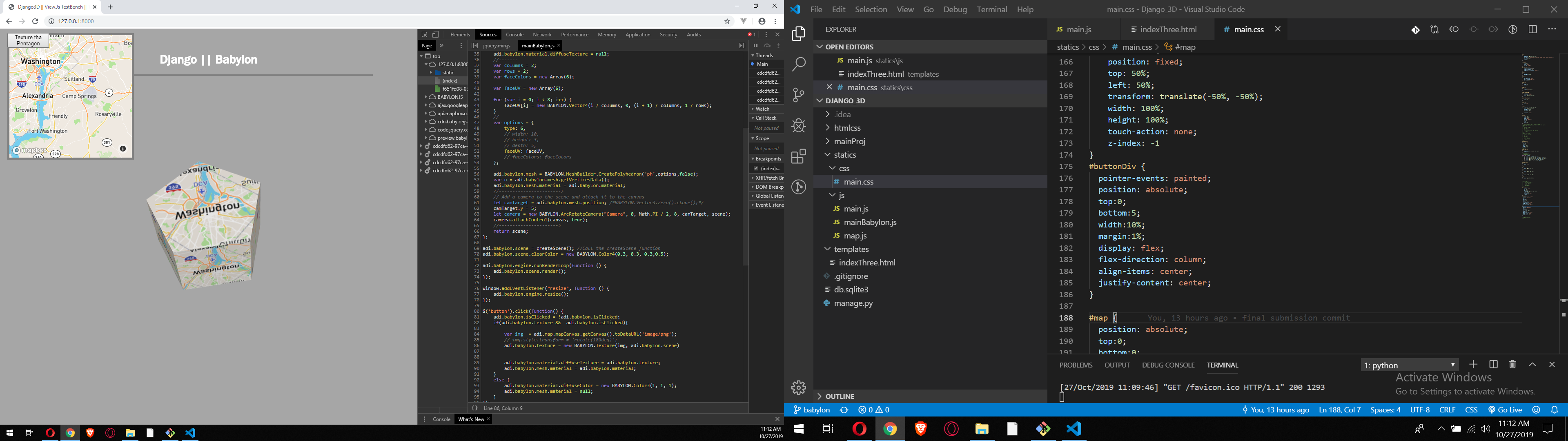Image resolution: width=1568 pixels, height=441 pixels.
Task: Select the inspect element tool in DevTools
Action: pyautogui.click(x=425, y=34)
